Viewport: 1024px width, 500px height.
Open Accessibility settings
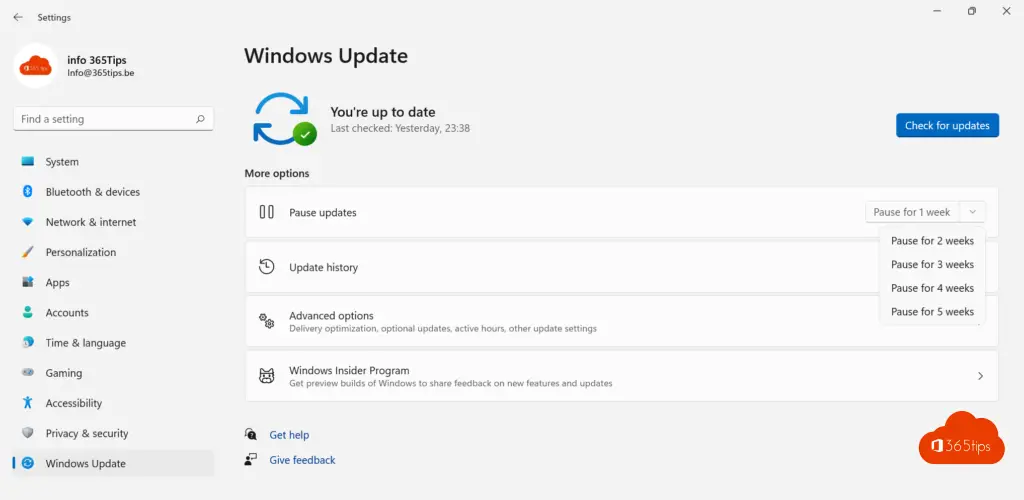(114, 403)
